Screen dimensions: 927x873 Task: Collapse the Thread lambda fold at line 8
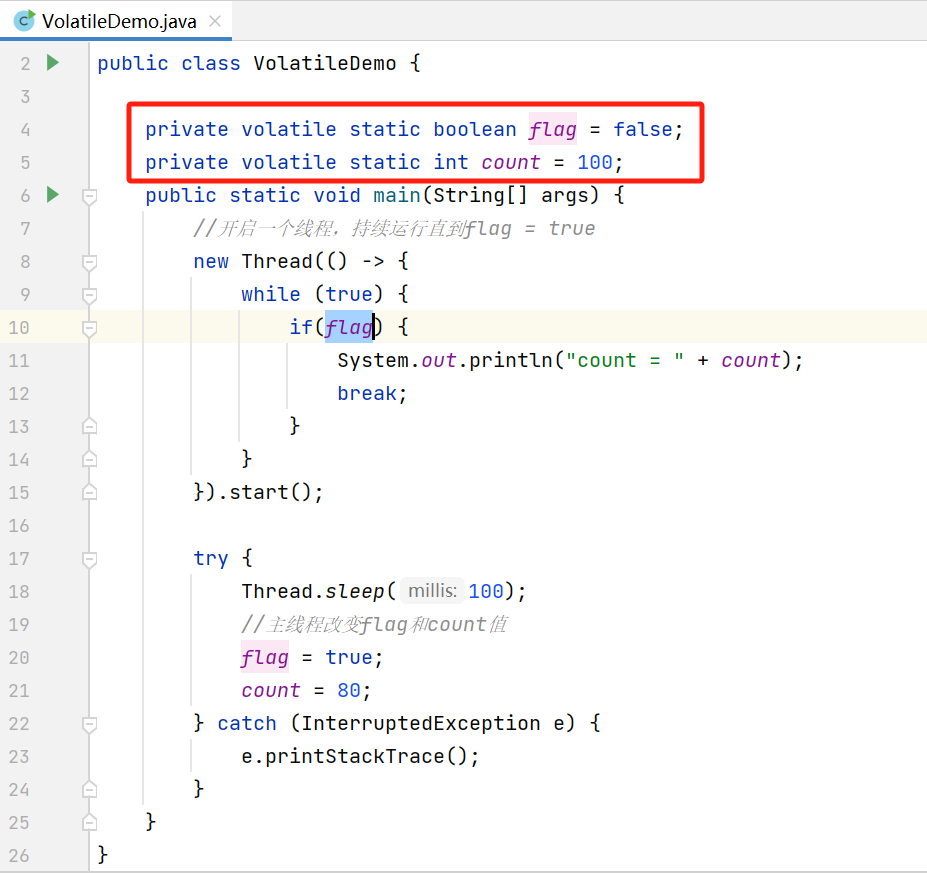89,262
